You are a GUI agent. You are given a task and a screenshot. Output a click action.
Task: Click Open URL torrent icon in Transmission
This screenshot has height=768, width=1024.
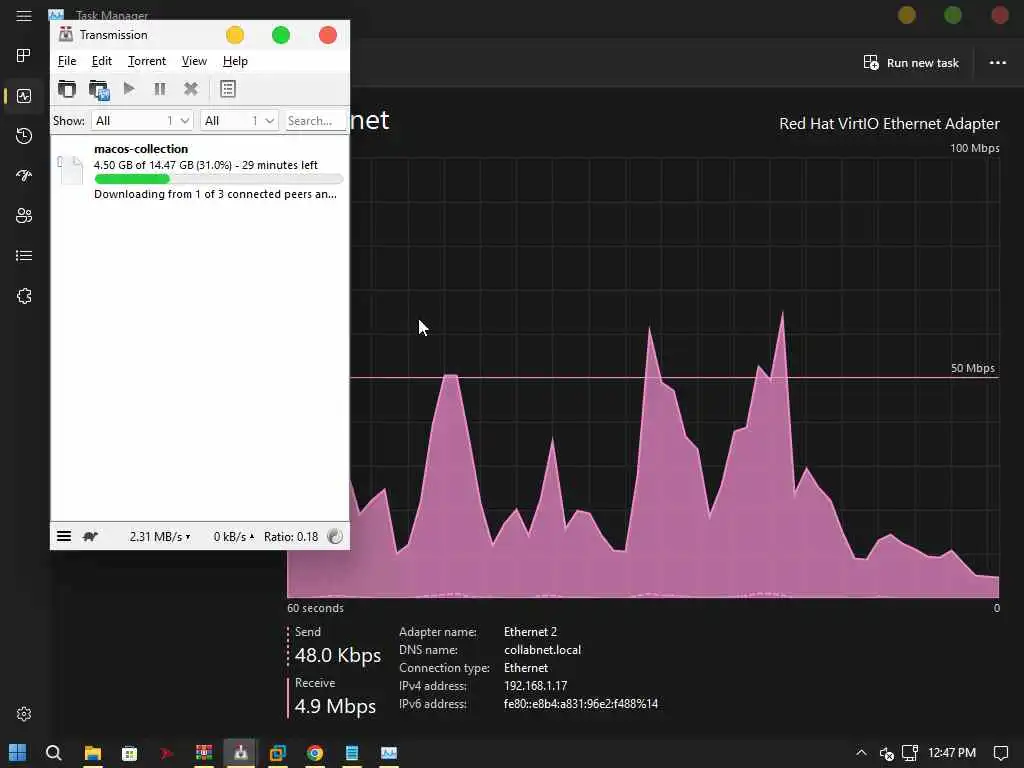coord(99,89)
